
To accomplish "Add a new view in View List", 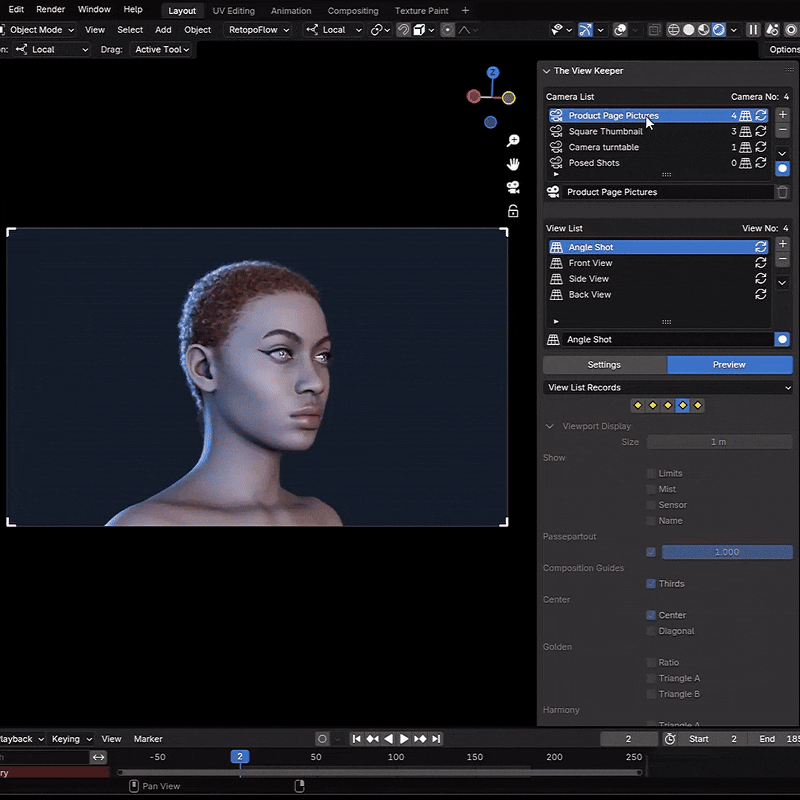I will point(782,244).
